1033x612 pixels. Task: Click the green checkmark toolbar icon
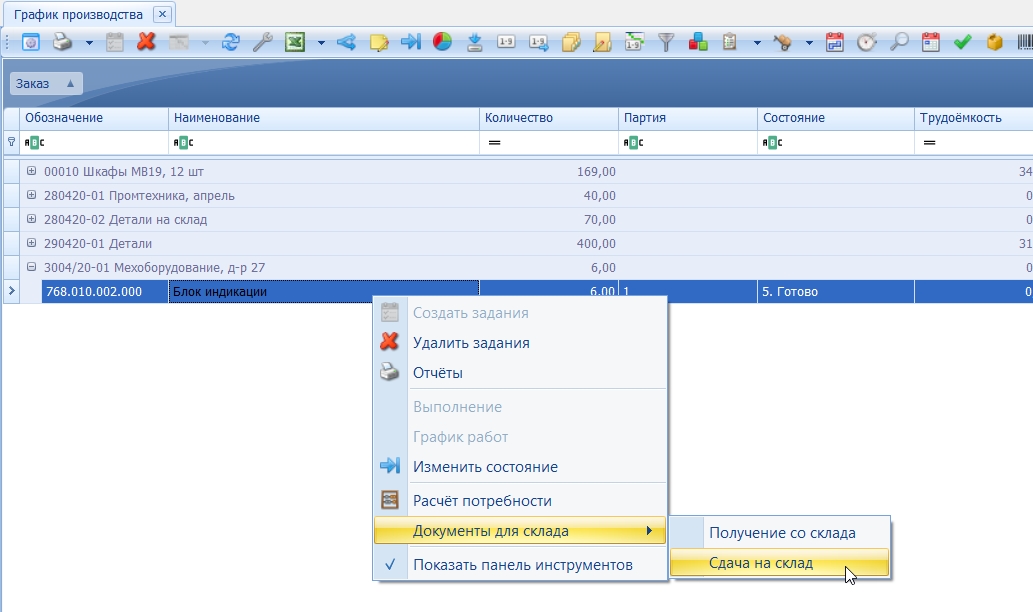(x=963, y=42)
